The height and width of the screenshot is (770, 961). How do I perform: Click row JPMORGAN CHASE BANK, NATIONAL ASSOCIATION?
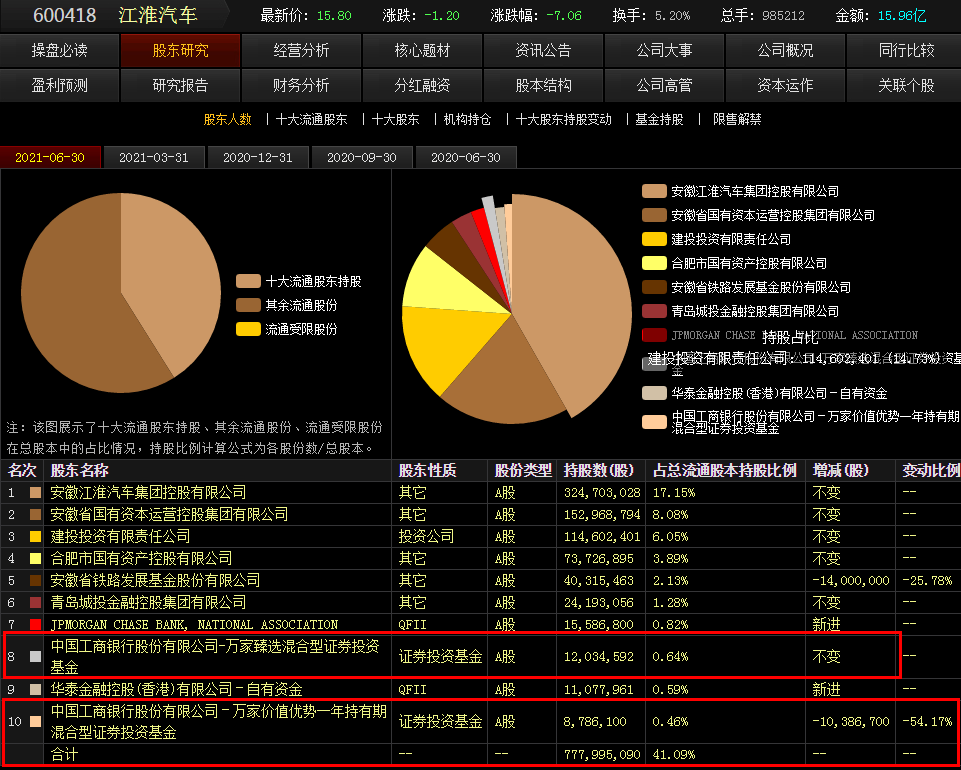[480, 625]
